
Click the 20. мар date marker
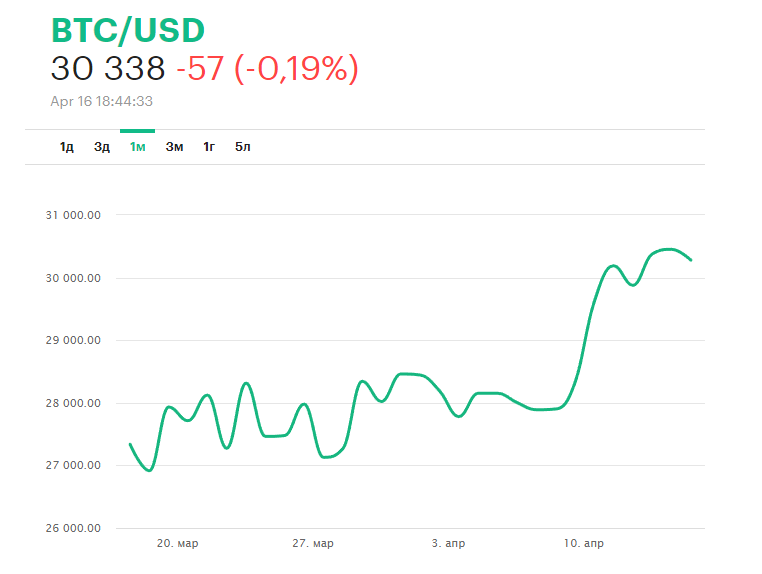click(177, 544)
